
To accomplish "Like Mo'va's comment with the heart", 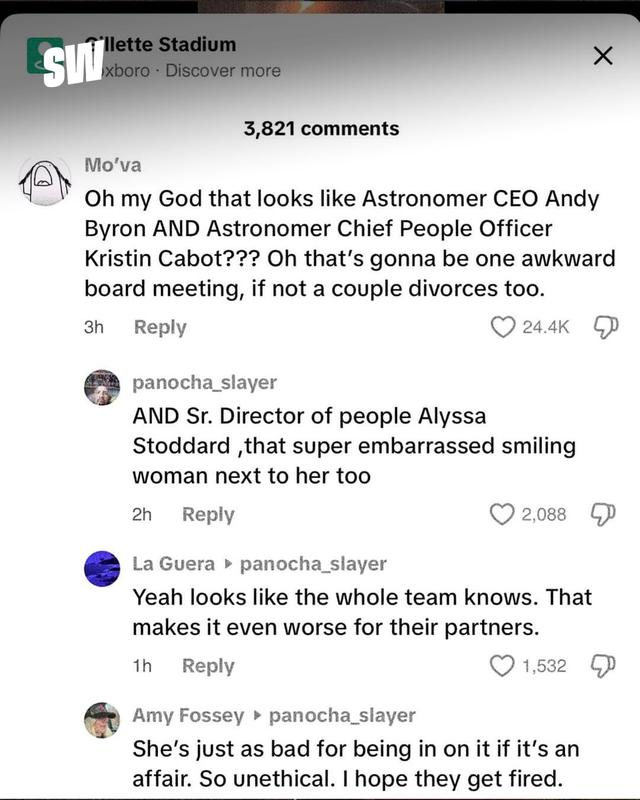I will click(502, 327).
